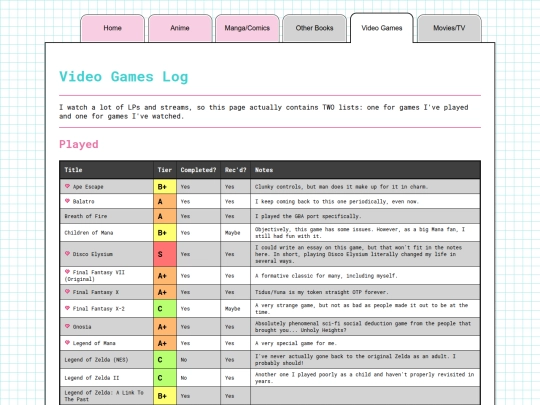Click the A+ tier cell for Gnosia

coord(165,327)
